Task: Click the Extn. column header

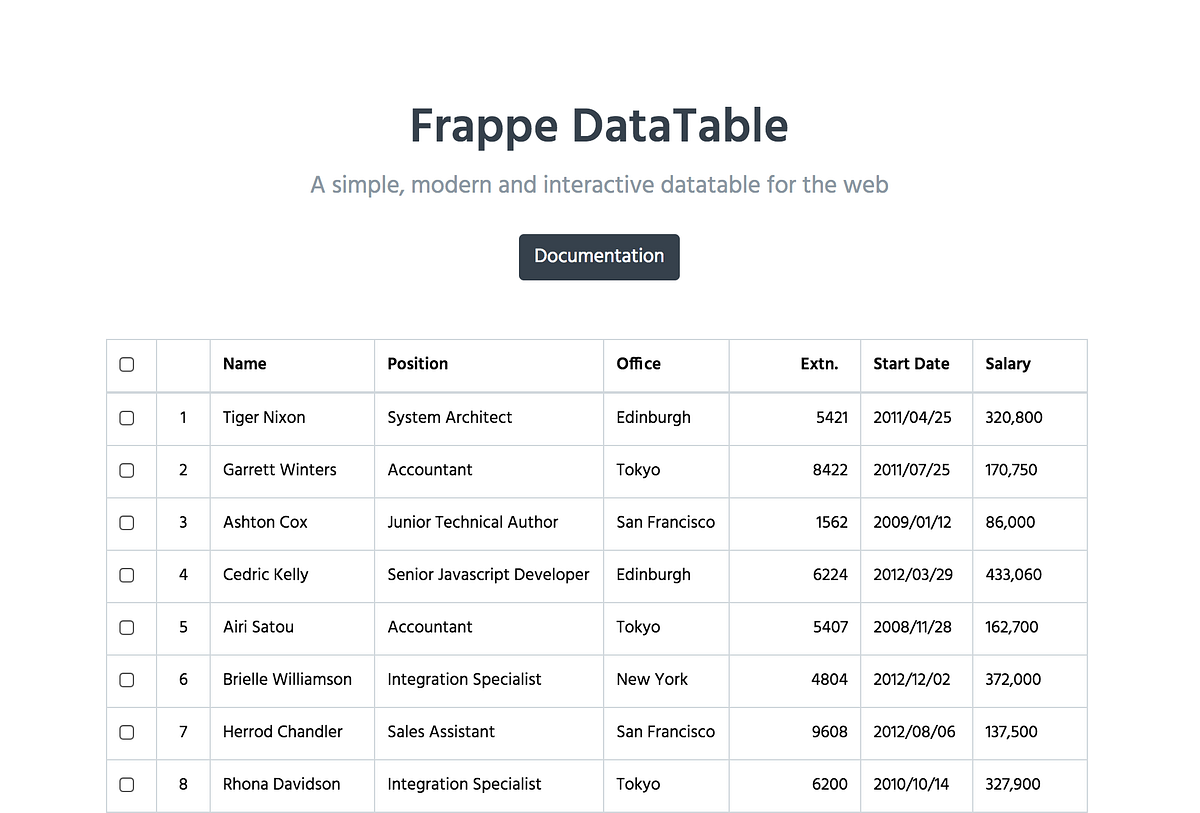Action: (x=819, y=365)
